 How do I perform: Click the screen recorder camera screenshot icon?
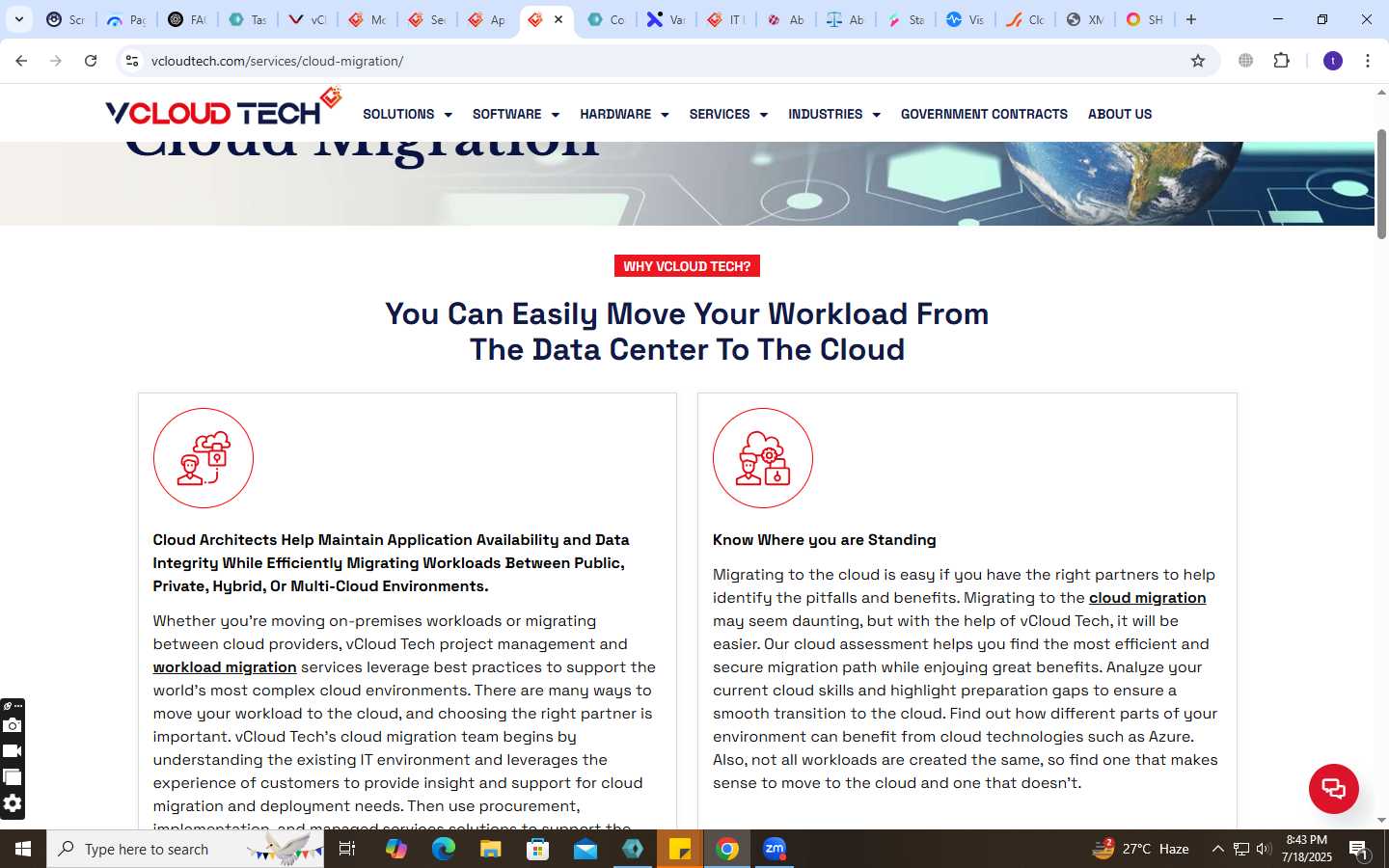tap(13, 725)
